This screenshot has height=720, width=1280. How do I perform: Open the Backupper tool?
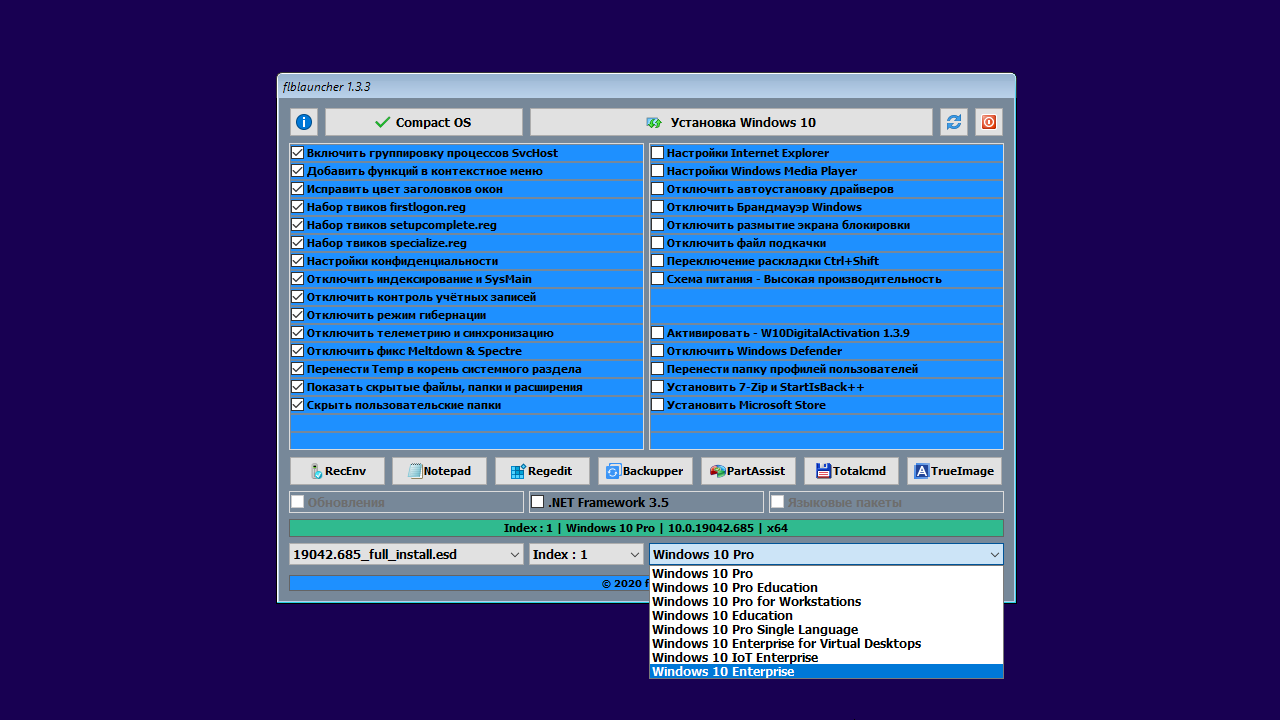tap(645, 471)
